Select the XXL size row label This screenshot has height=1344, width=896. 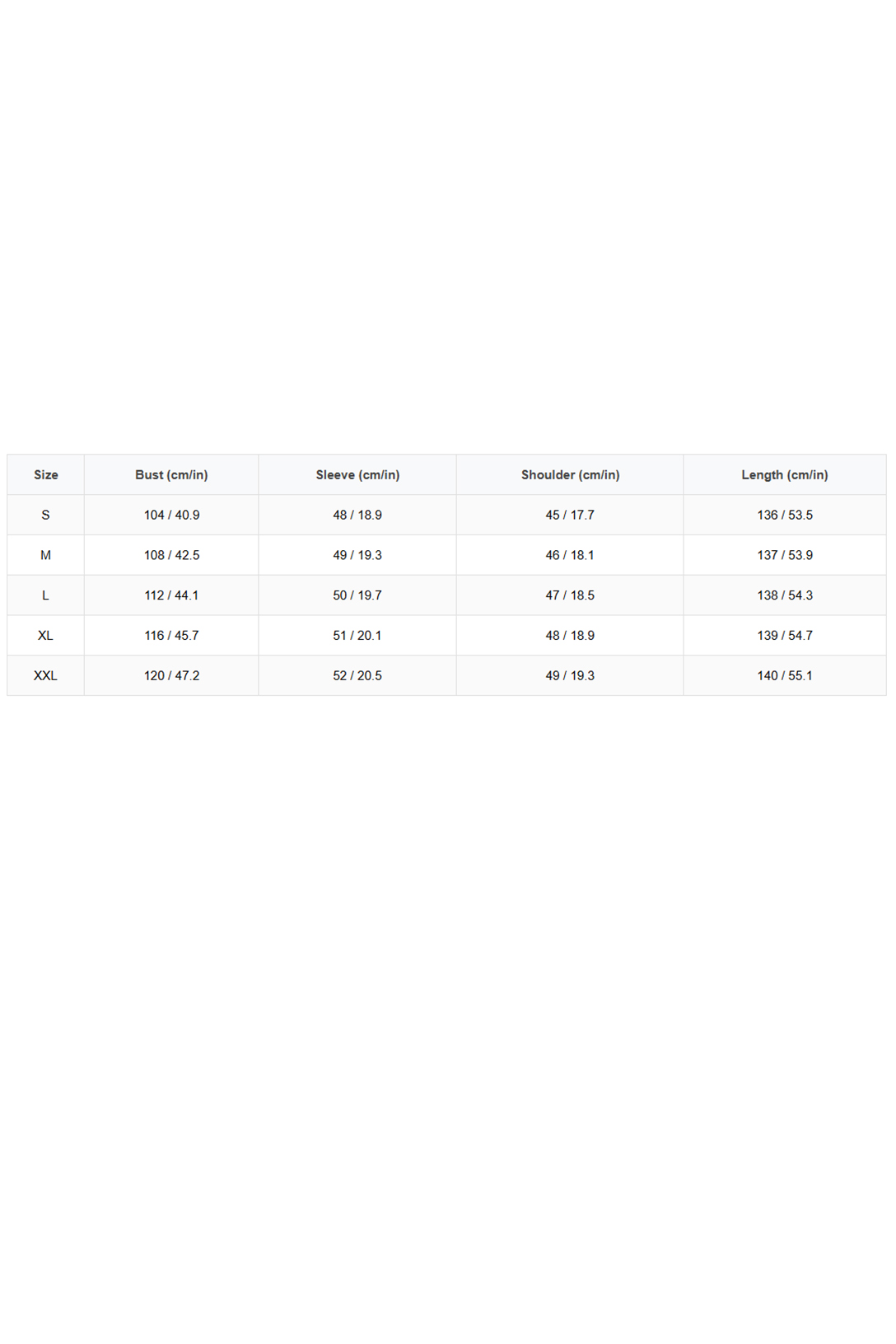tap(45, 675)
